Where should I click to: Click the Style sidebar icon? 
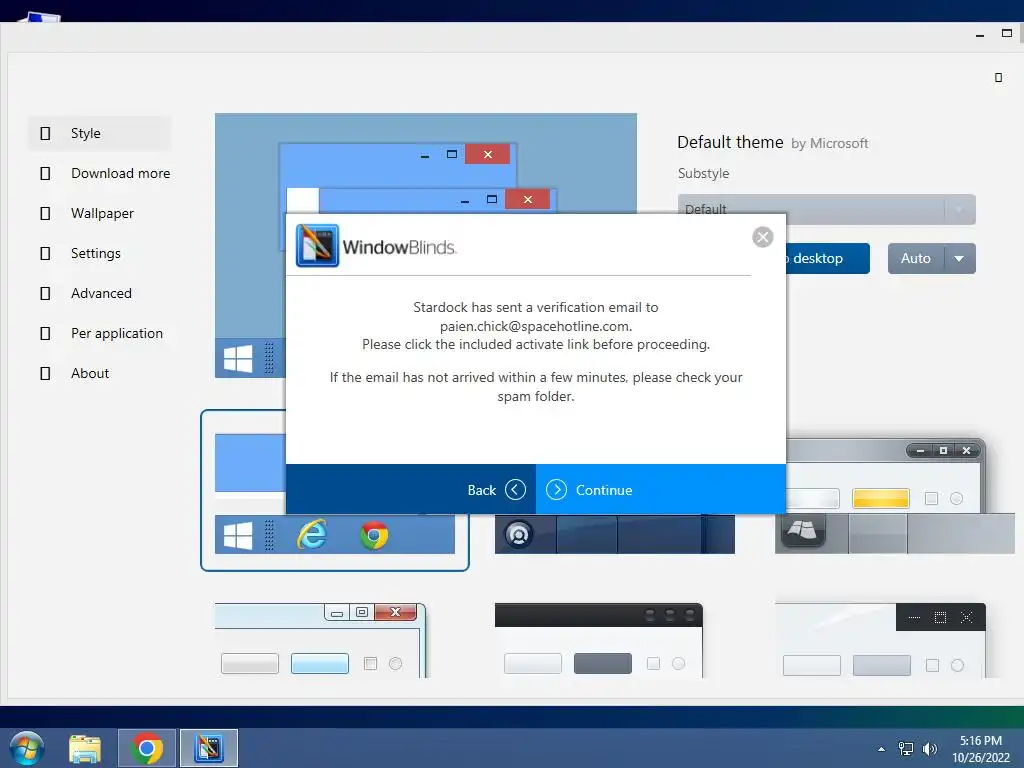click(45, 133)
